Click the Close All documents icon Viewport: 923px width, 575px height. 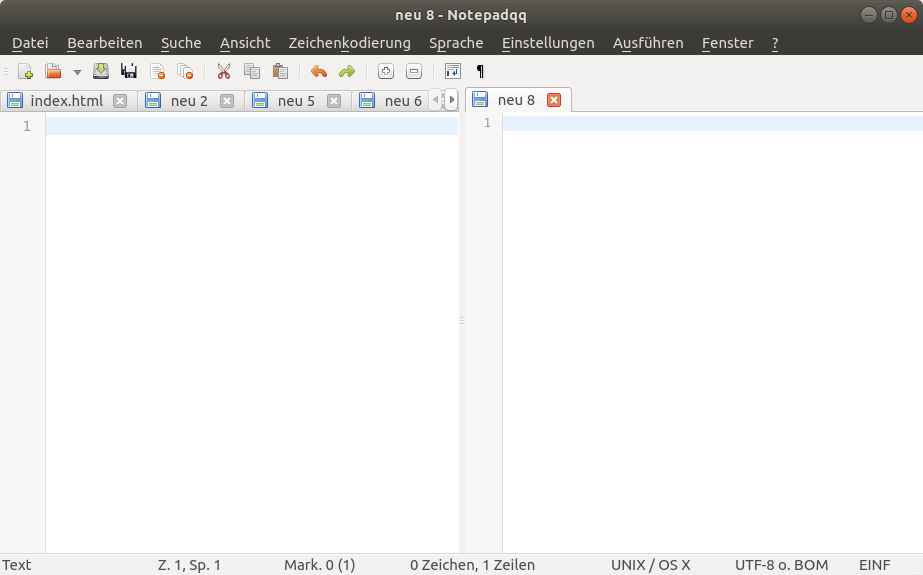pos(185,71)
